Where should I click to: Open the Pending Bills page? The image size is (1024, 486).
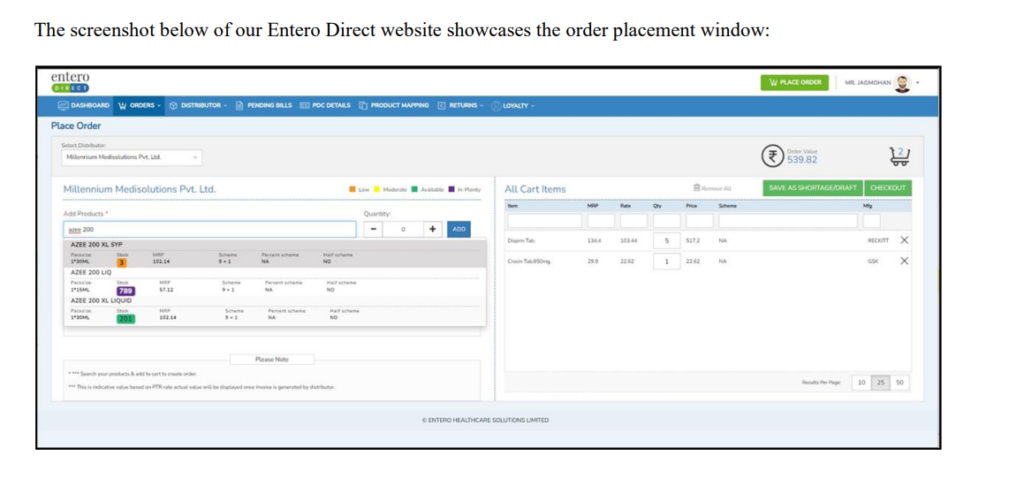pyautogui.click(x=264, y=105)
